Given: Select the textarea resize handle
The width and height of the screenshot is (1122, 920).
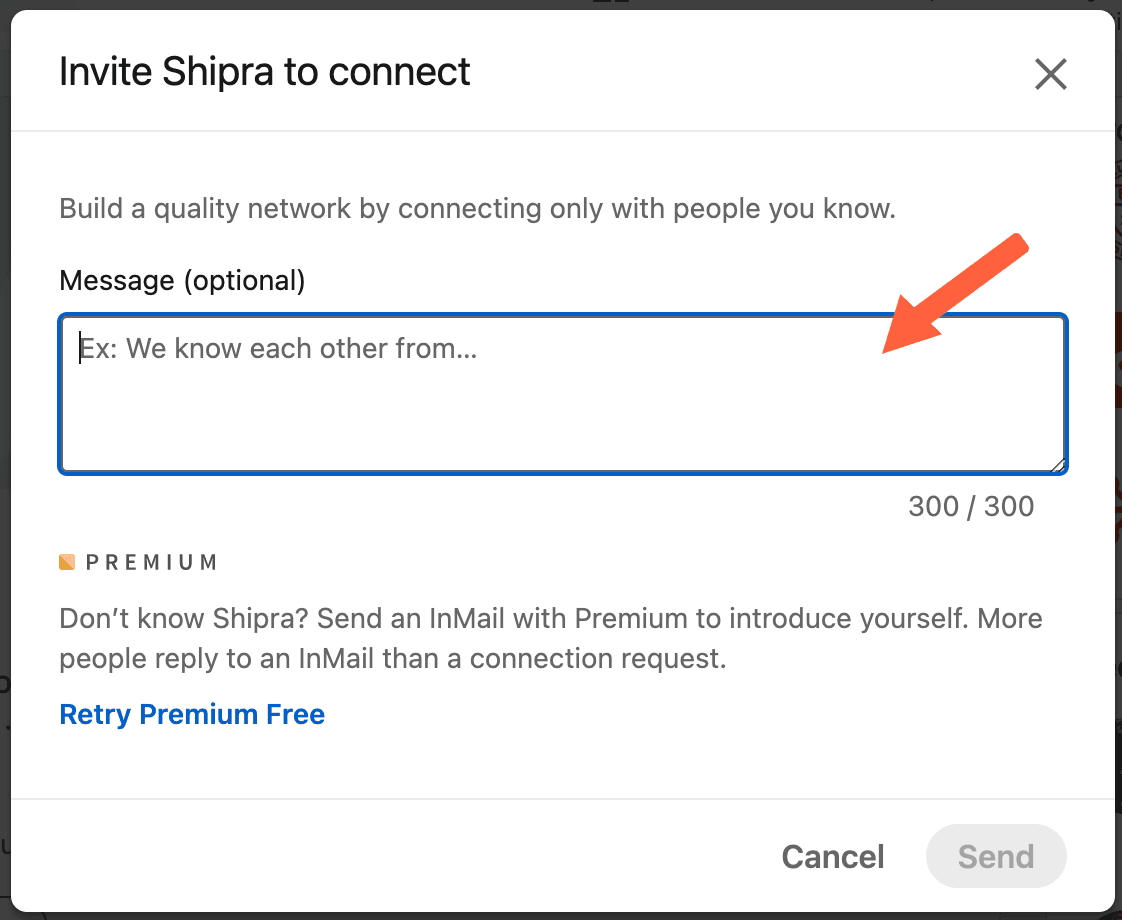Looking at the screenshot, I should pyautogui.click(x=1058, y=462).
